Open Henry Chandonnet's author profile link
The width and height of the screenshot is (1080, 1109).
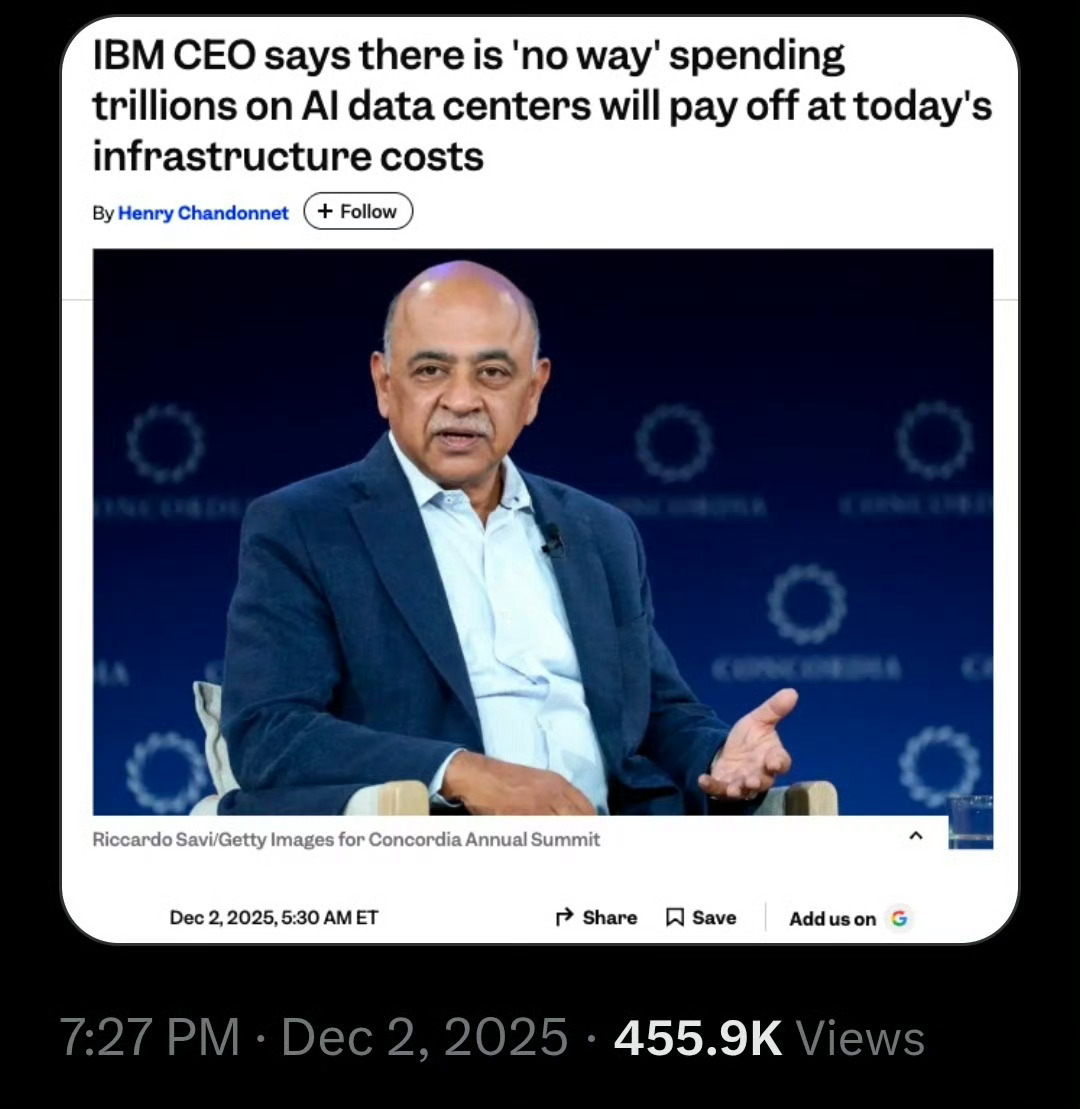(202, 212)
